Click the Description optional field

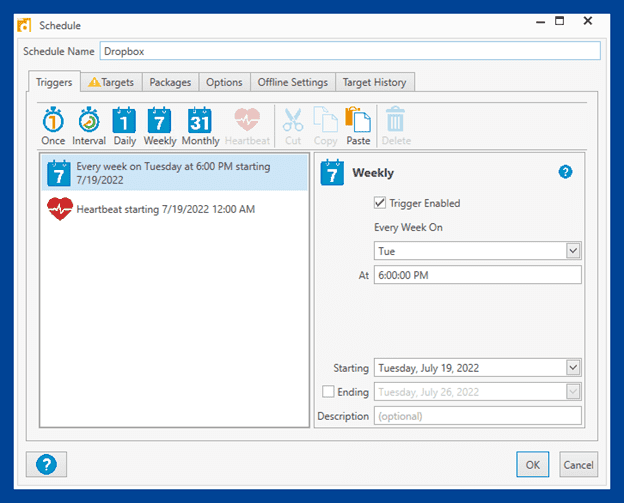[478, 416]
